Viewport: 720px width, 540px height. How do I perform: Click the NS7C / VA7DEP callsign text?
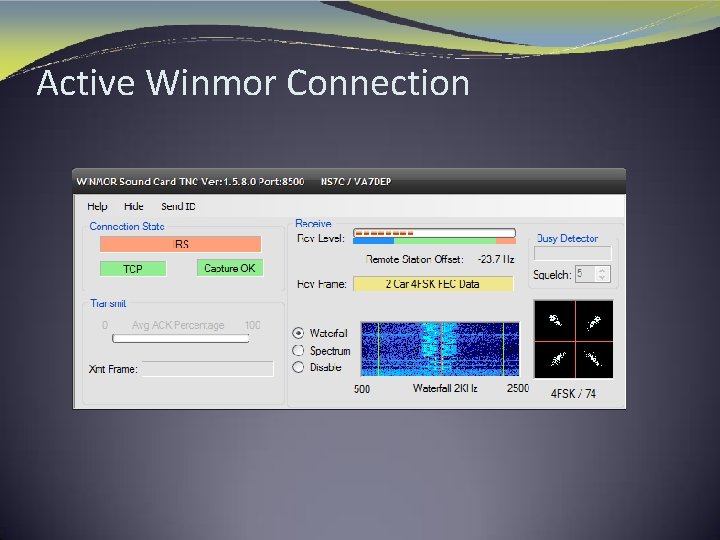(x=356, y=181)
